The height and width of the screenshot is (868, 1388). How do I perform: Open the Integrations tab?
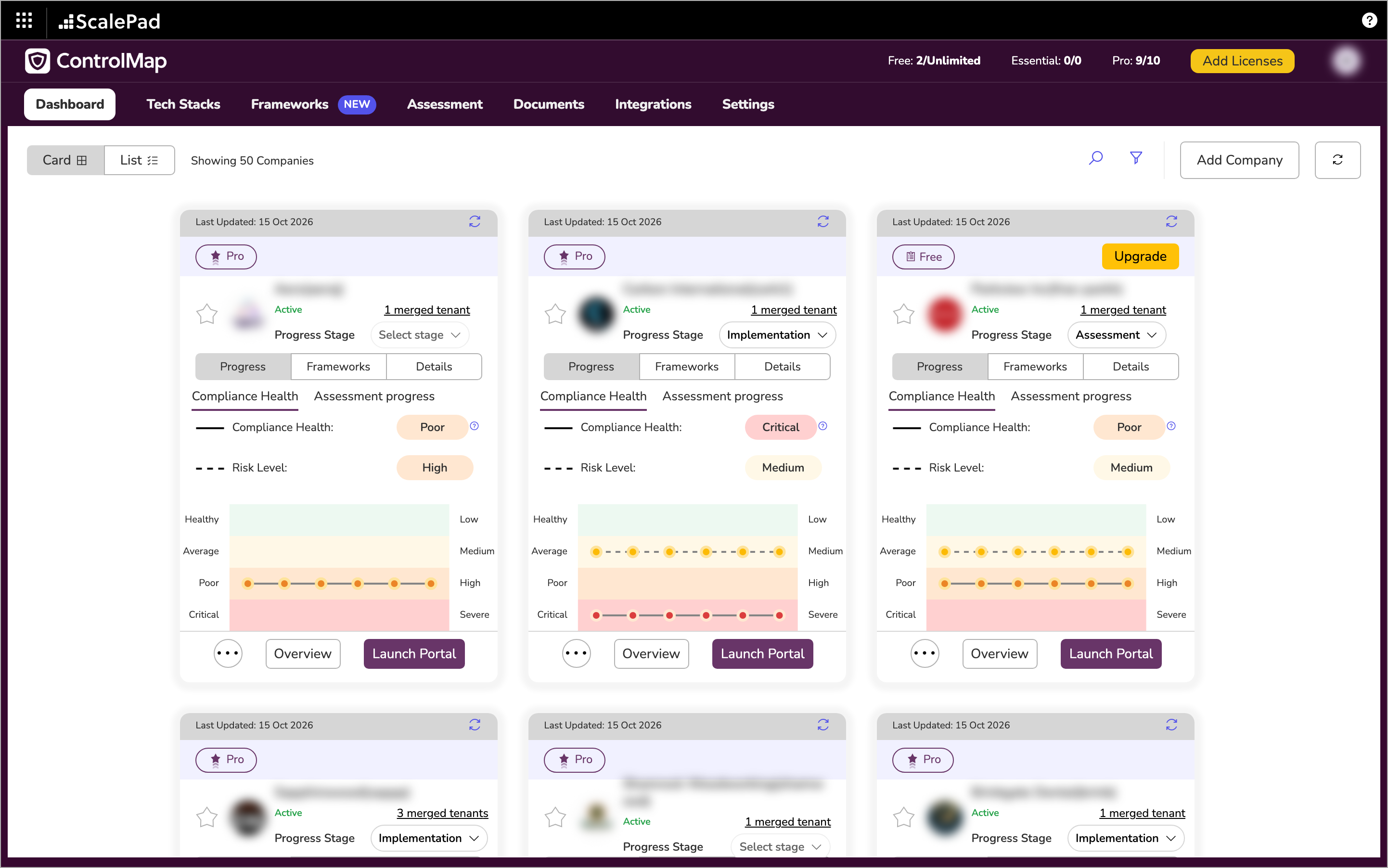[x=653, y=104]
